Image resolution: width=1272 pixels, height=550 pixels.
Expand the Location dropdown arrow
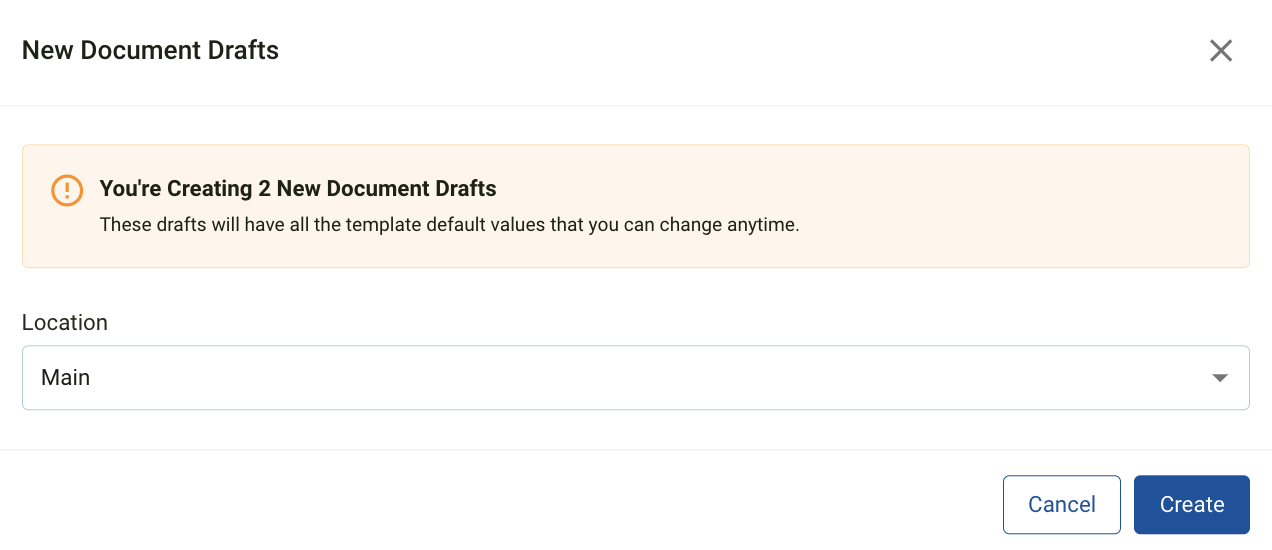coord(1219,378)
